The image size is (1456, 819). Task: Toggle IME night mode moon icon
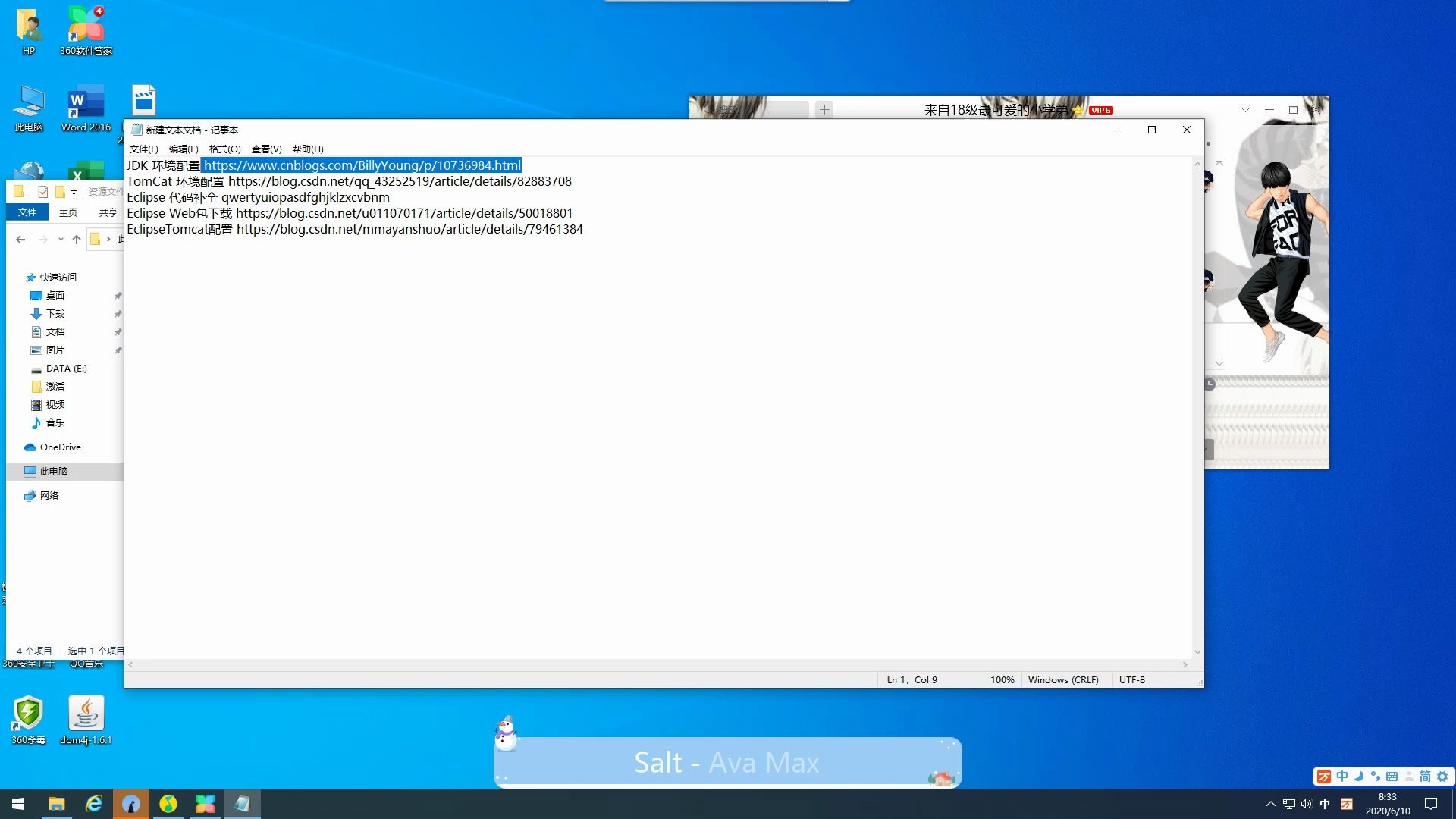(x=1359, y=777)
